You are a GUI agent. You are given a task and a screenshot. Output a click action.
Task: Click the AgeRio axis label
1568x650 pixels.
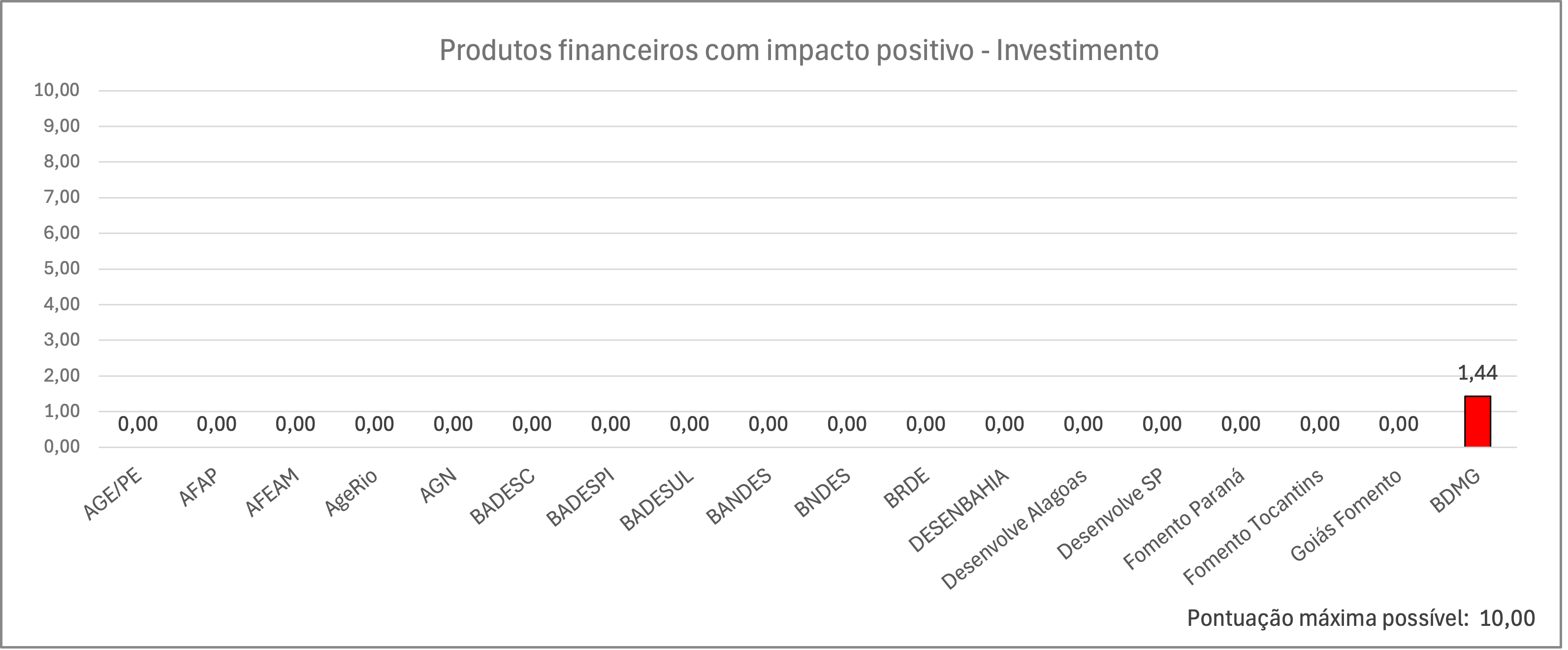coord(351,493)
